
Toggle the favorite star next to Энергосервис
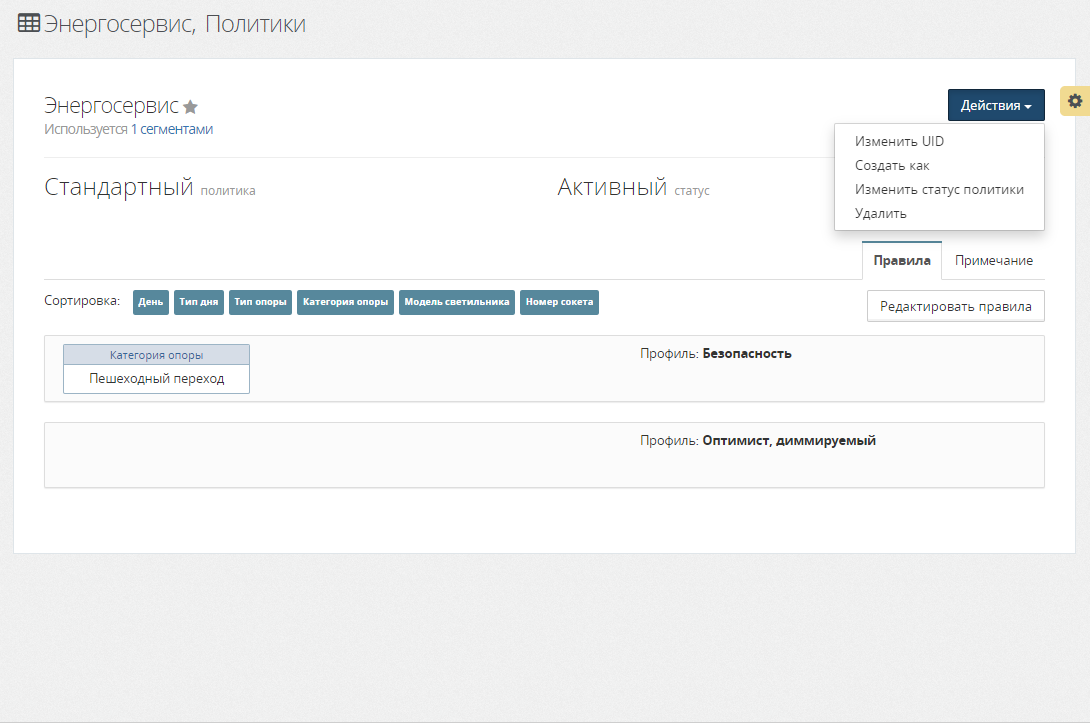191,107
